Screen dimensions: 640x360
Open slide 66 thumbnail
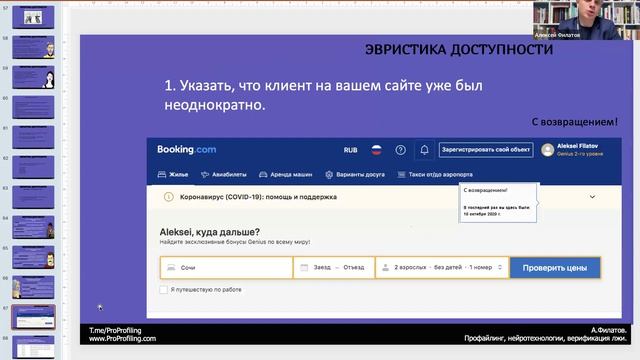pyautogui.click(x=33, y=287)
